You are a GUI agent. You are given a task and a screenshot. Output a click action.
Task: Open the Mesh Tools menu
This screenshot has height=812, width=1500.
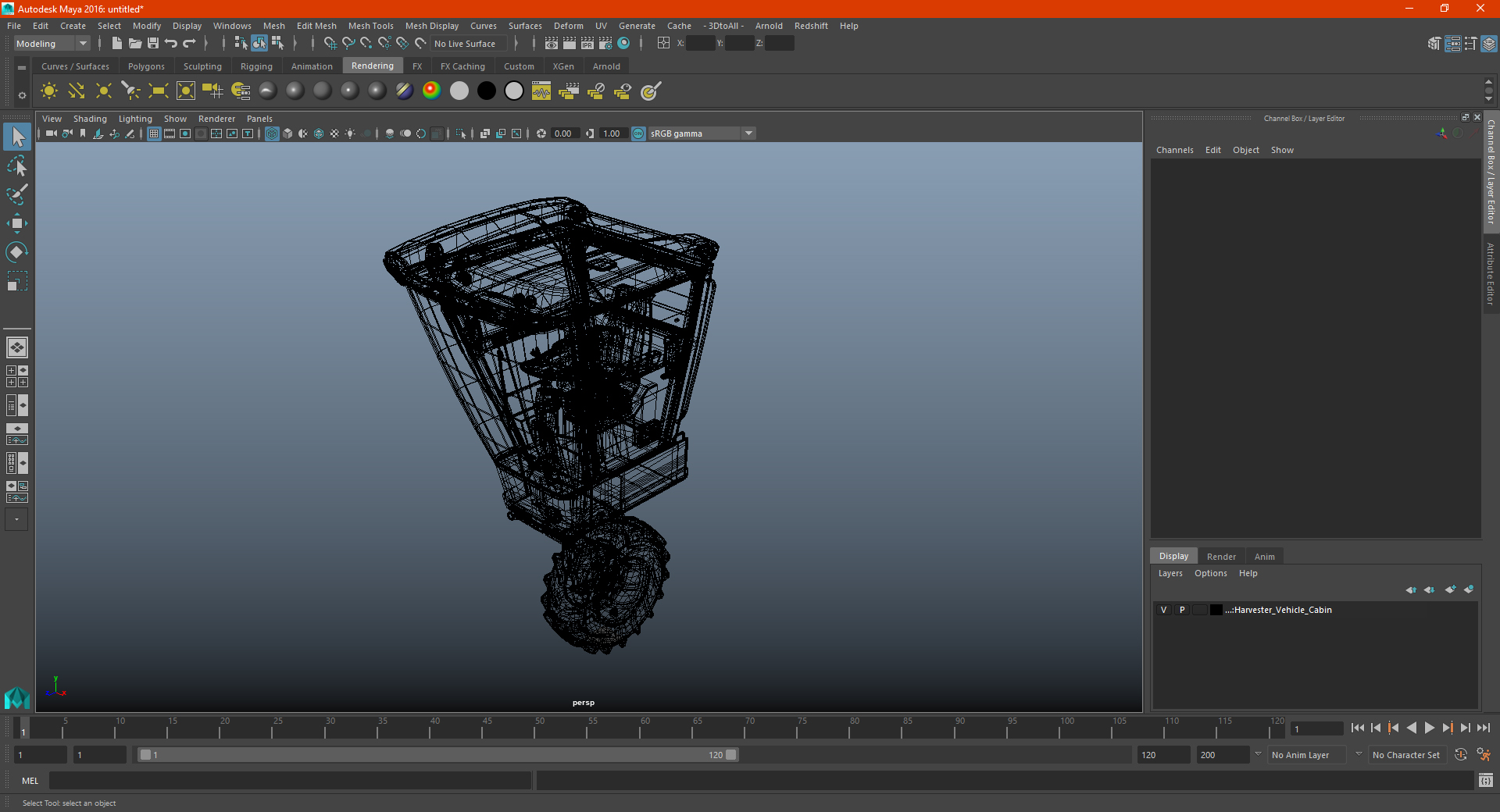click(371, 26)
